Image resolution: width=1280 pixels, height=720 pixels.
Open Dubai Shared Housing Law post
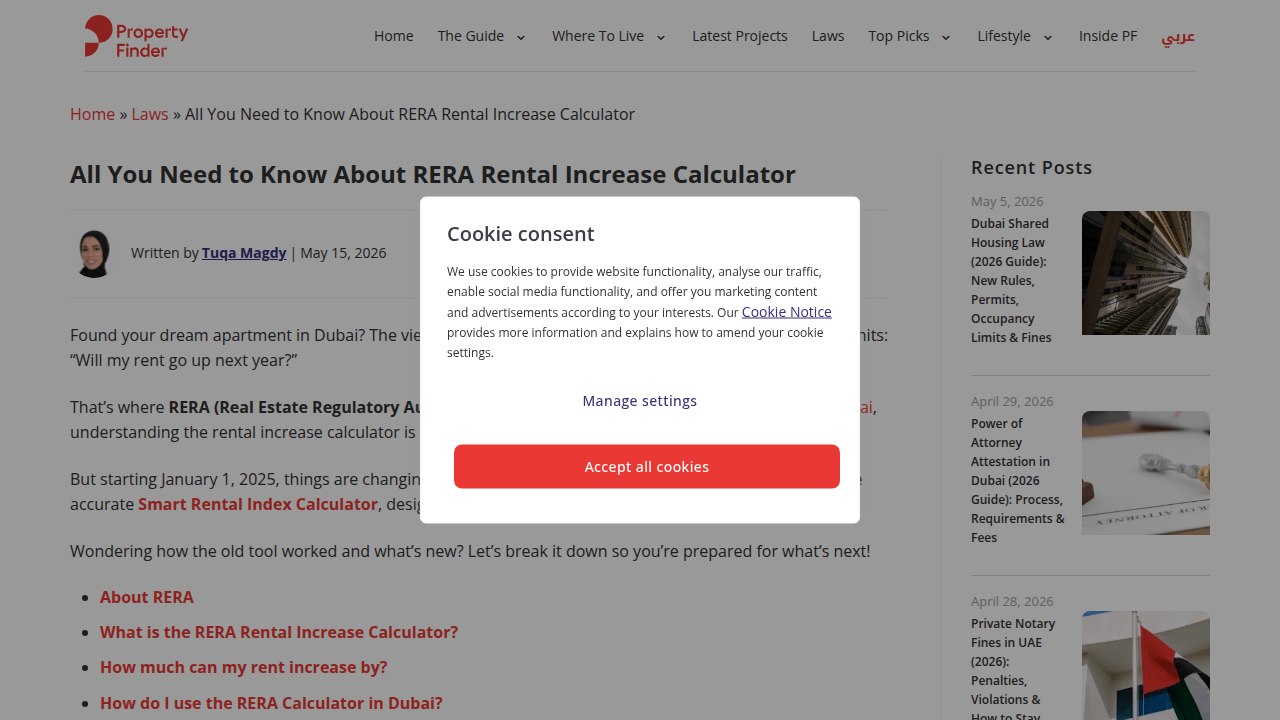(1012, 281)
